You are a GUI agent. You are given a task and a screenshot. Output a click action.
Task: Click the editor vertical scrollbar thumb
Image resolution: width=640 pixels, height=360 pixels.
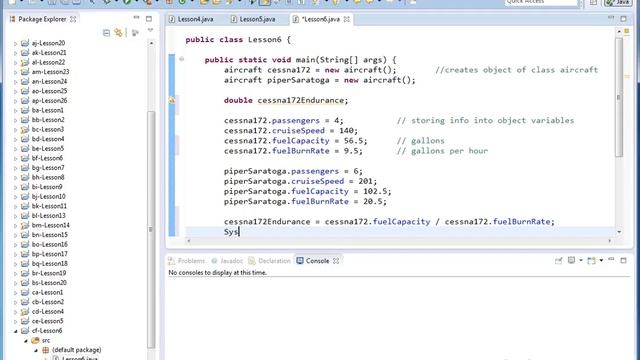pyautogui.click(x=619, y=97)
